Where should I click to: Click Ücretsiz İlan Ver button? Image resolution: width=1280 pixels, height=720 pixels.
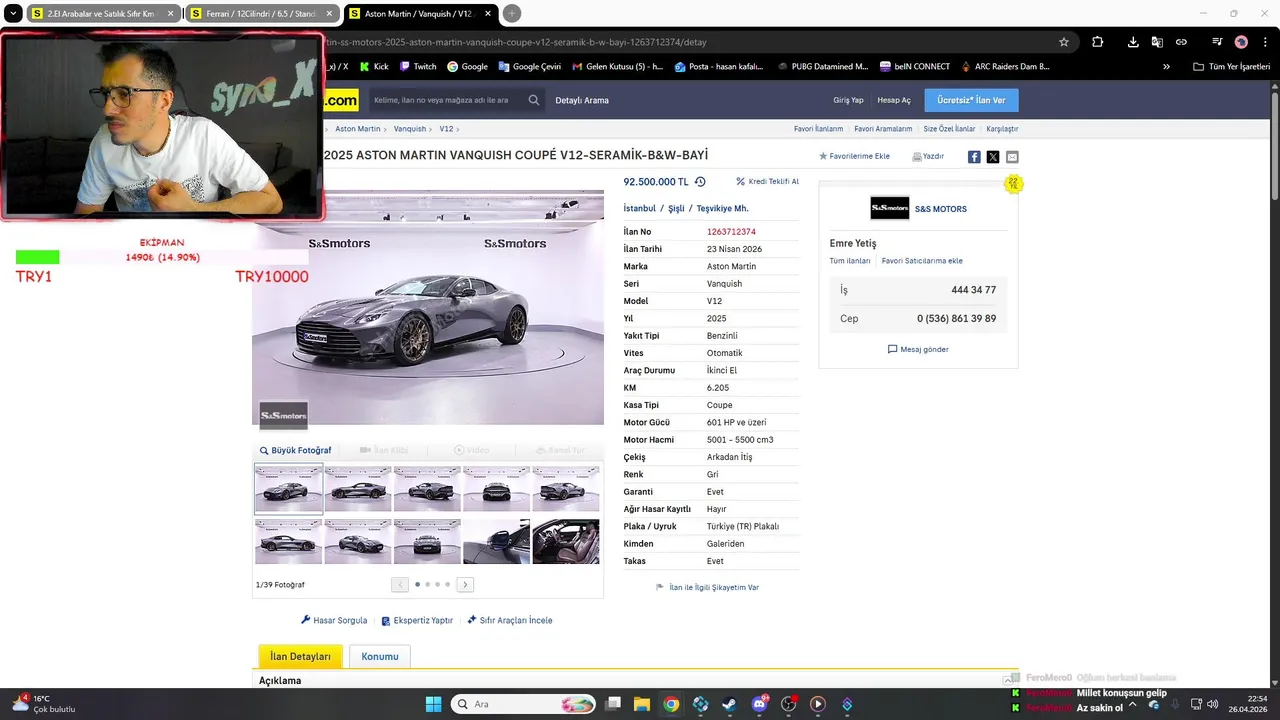coord(971,100)
